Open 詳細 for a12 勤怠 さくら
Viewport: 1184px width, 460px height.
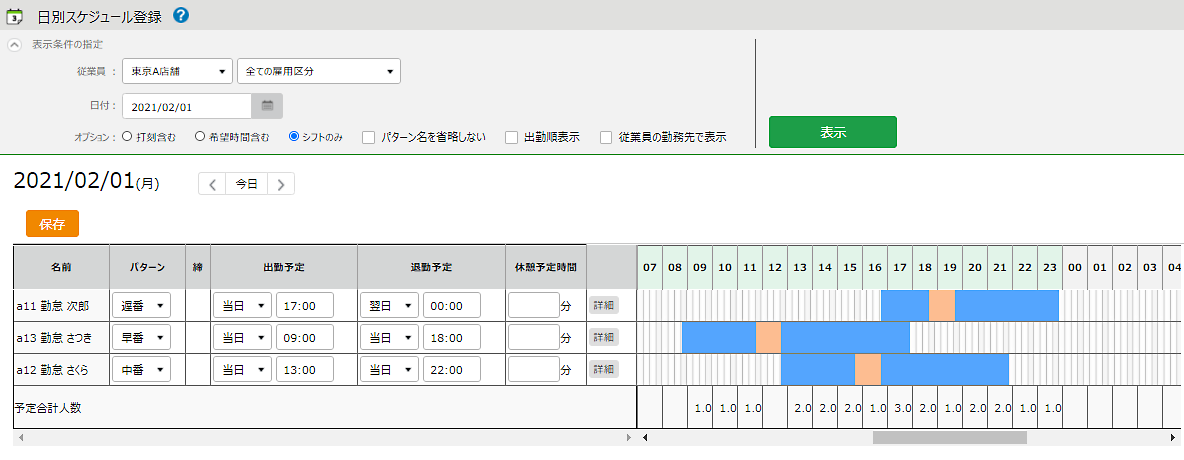[x=604, y=369]
